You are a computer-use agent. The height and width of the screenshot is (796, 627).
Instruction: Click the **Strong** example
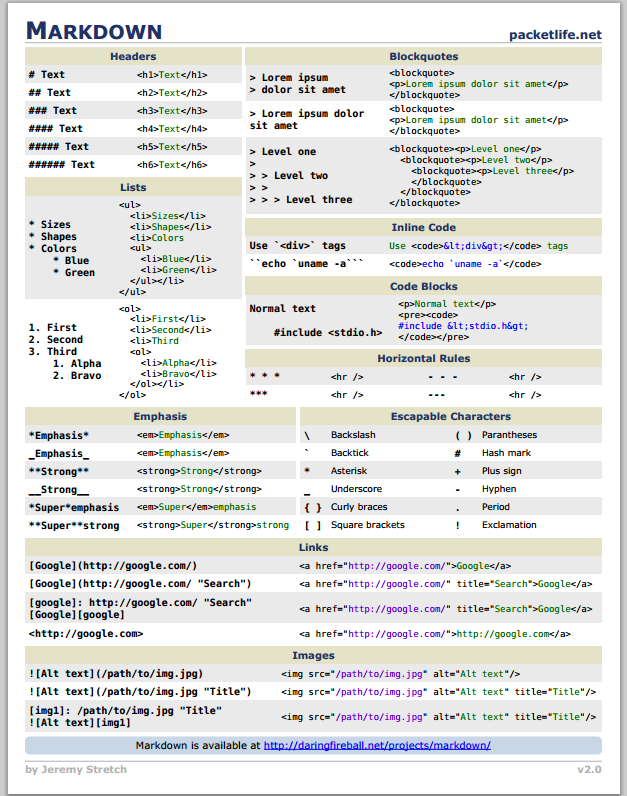59,471
